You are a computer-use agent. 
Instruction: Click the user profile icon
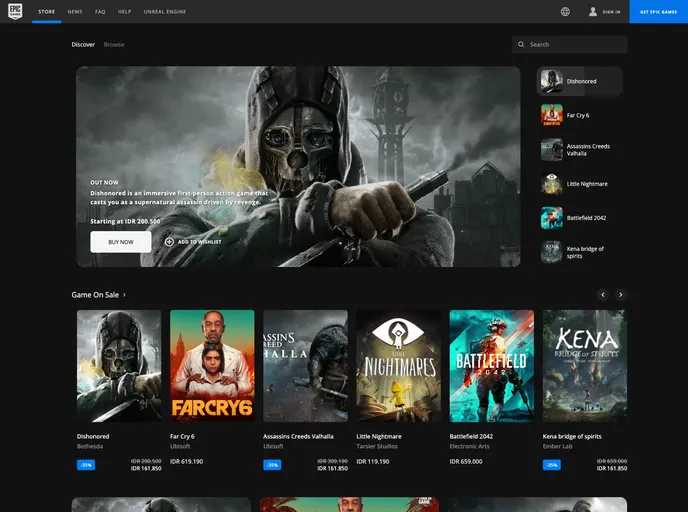pyautogui.click(x=593, y=12)
